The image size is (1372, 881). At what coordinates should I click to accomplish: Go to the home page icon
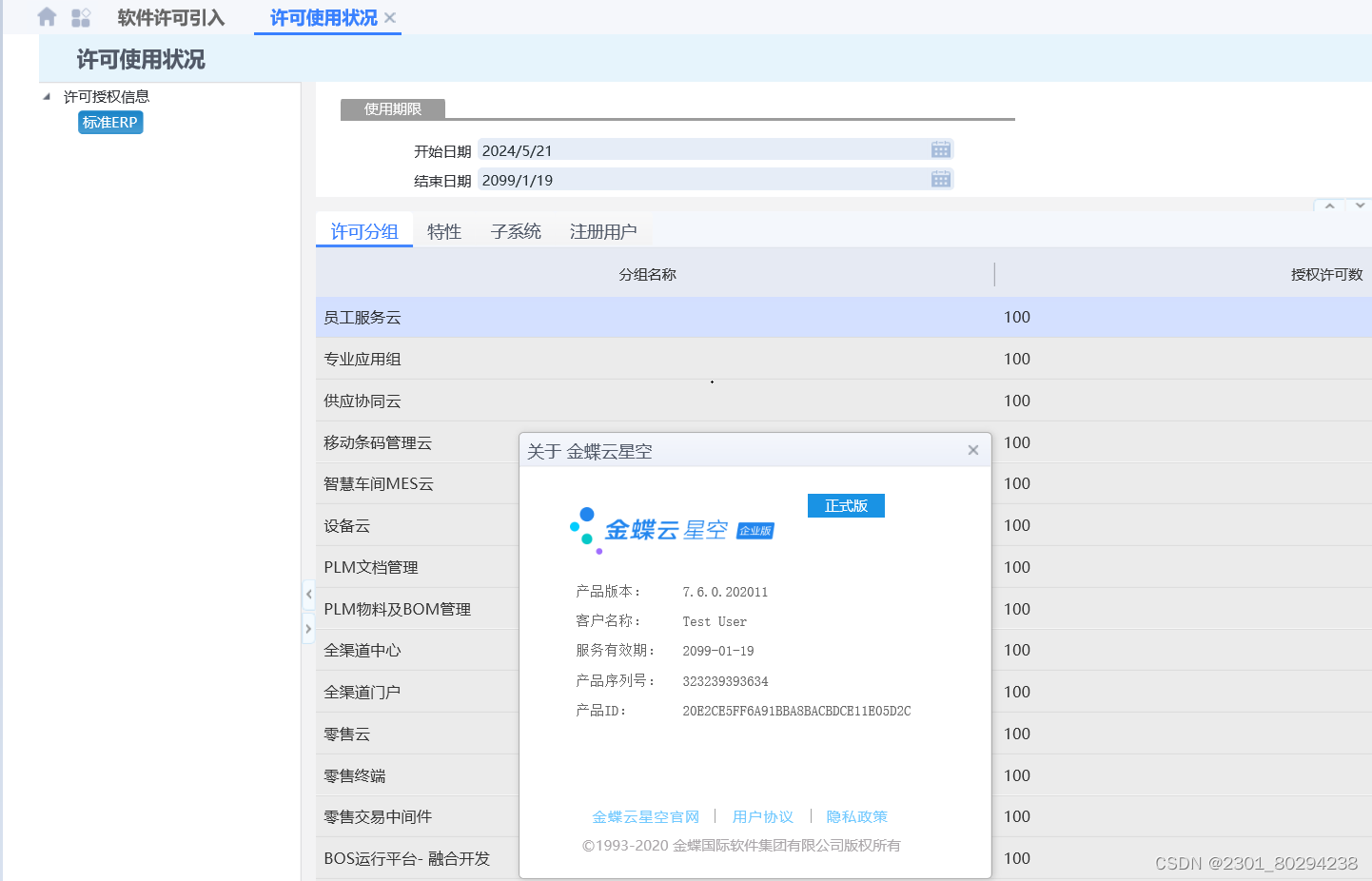point(47,17)
